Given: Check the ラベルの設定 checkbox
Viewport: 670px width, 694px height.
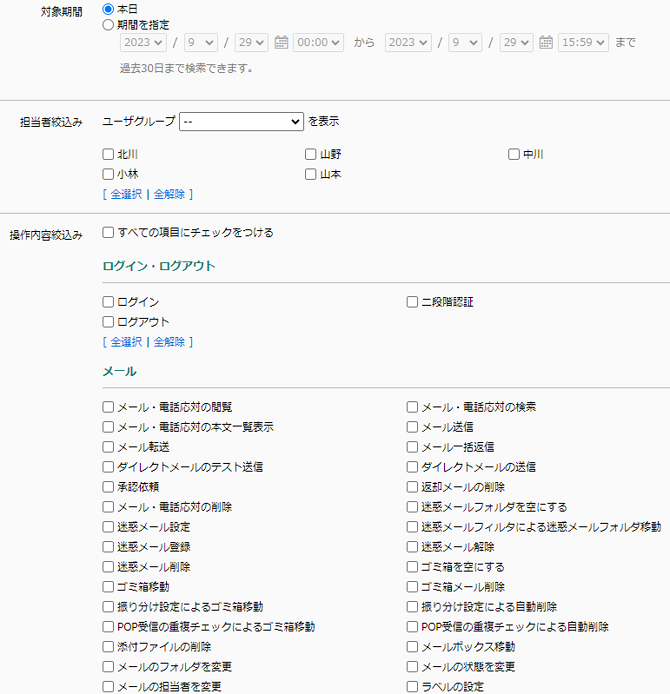Looking at the screenshot, I should click(x=412, y=687).
